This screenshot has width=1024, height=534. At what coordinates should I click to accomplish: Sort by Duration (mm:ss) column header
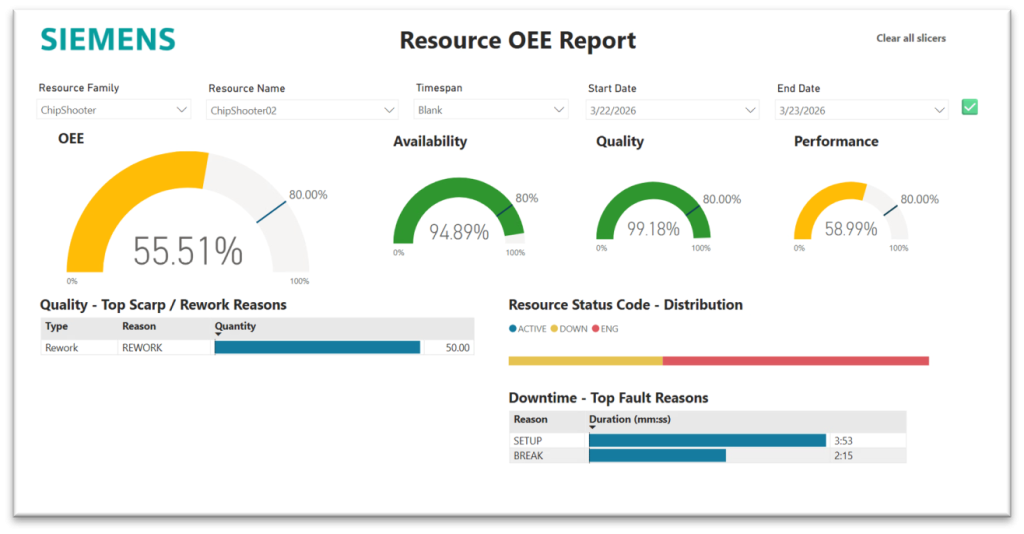coord(630,419)
